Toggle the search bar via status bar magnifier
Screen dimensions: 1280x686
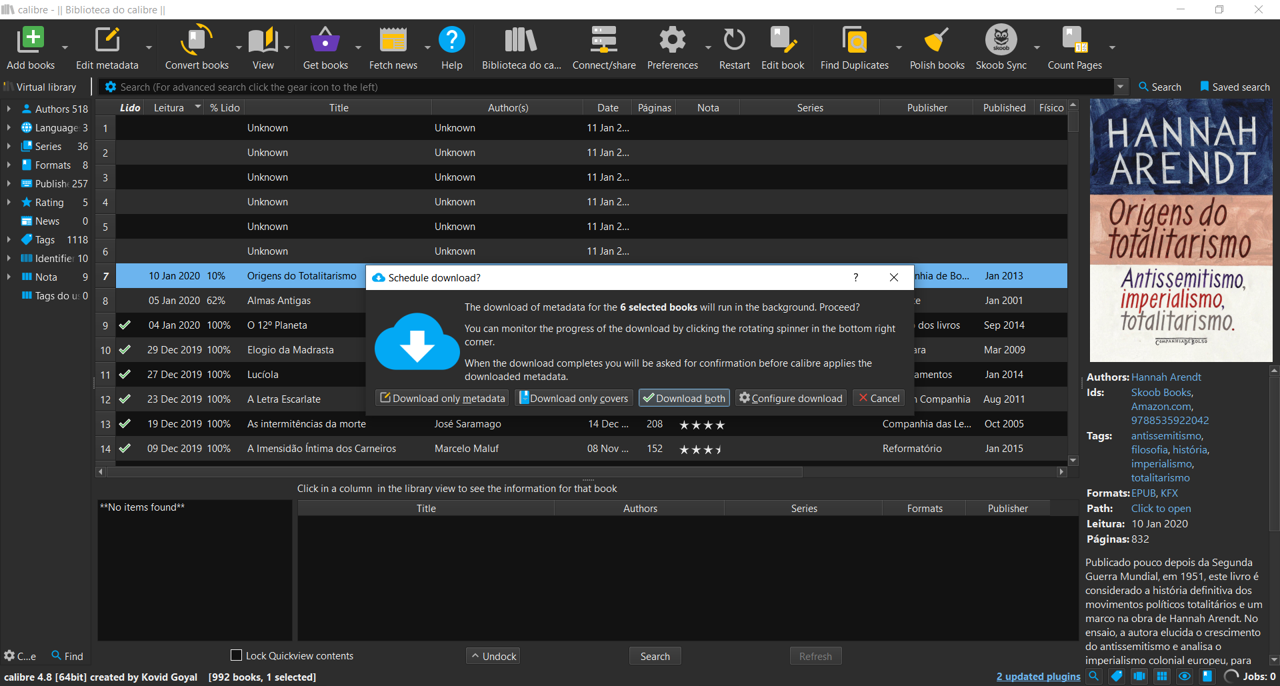[1094, 677]
